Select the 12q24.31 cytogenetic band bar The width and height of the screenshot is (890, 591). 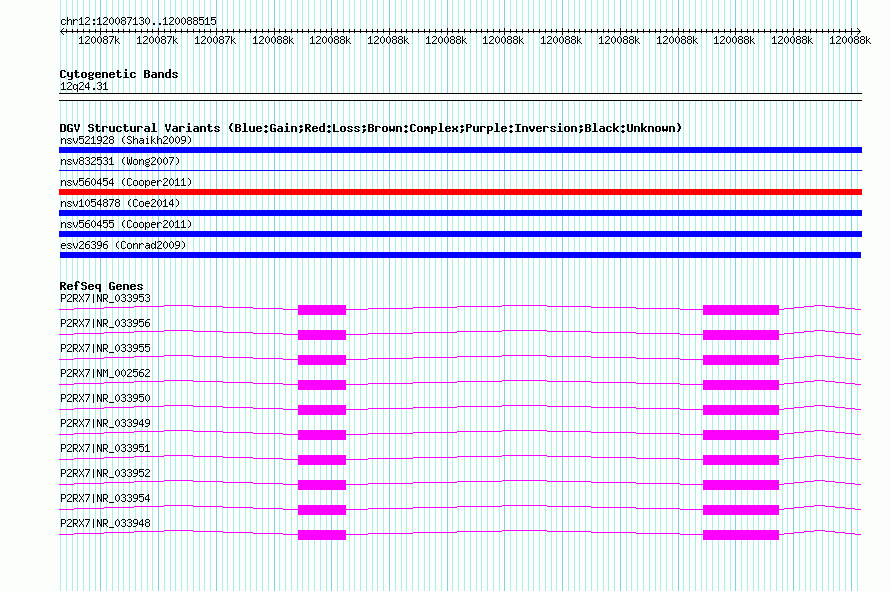[460, 97]
